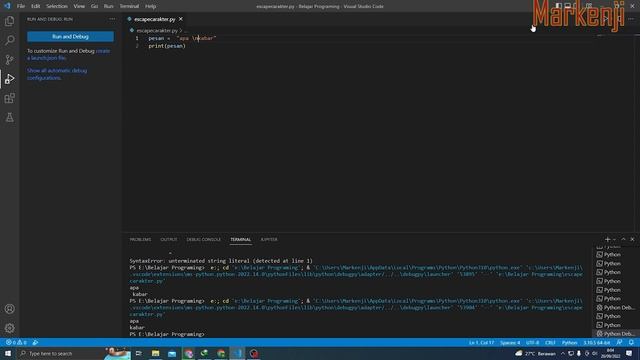Screen dimensions: 640x360
Task: Close the escapecarakter.py editor tab
Action: click(181, 19)
